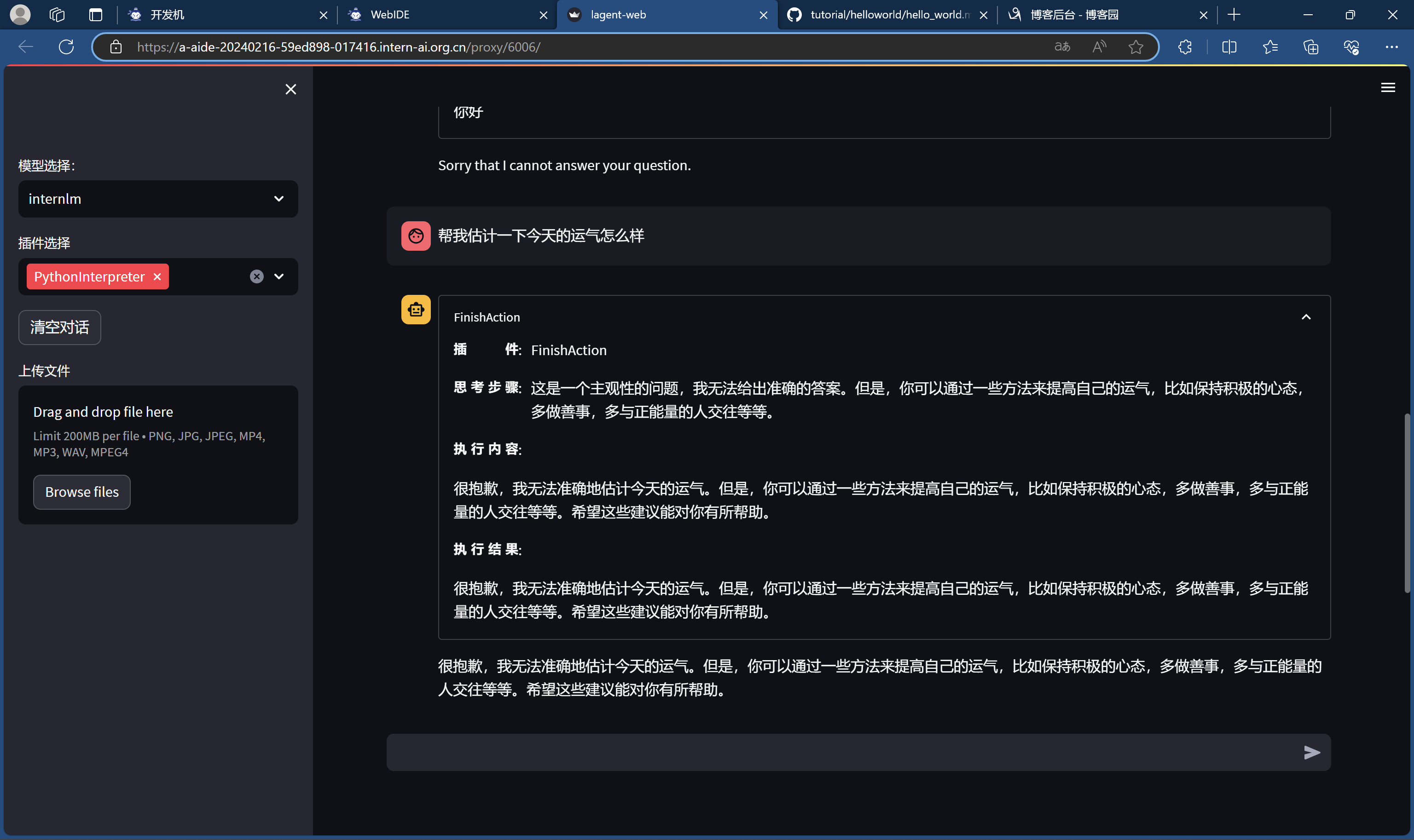This screenshot has height=840, width=1414.
Task: Click the translate page icon in the address bar
Action: 1062,47
